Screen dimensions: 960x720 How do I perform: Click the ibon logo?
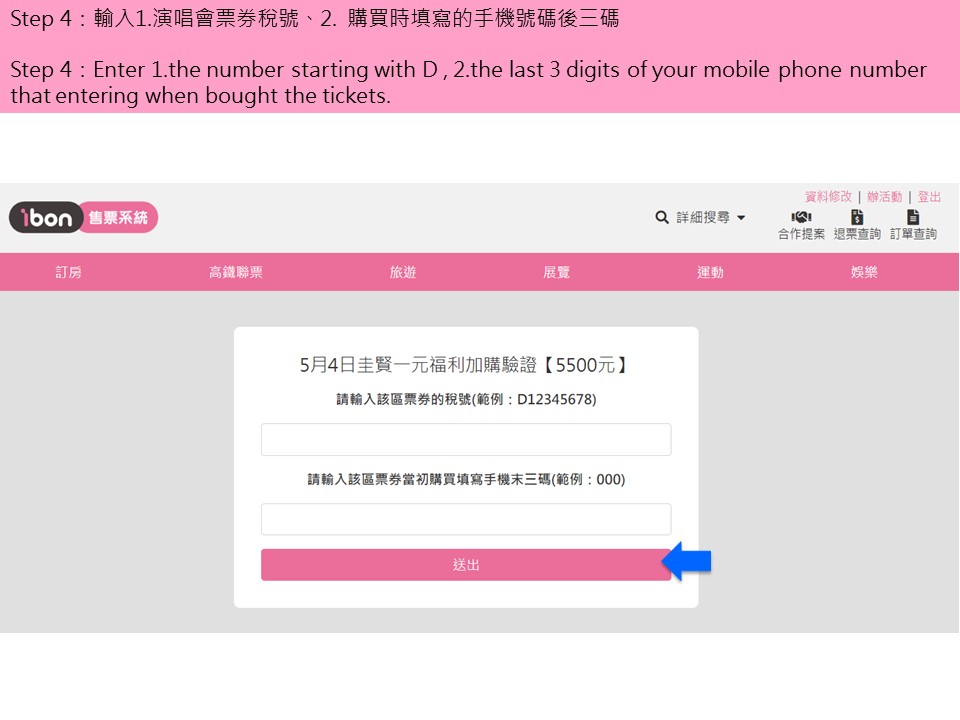46,217
